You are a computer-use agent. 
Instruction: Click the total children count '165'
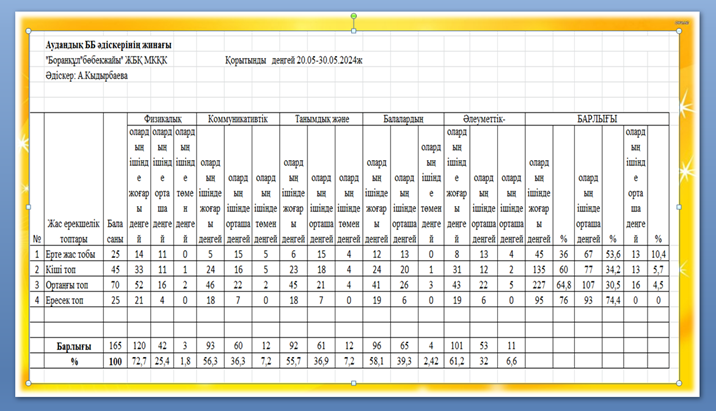pyautogui.click(x=115, y=346)
